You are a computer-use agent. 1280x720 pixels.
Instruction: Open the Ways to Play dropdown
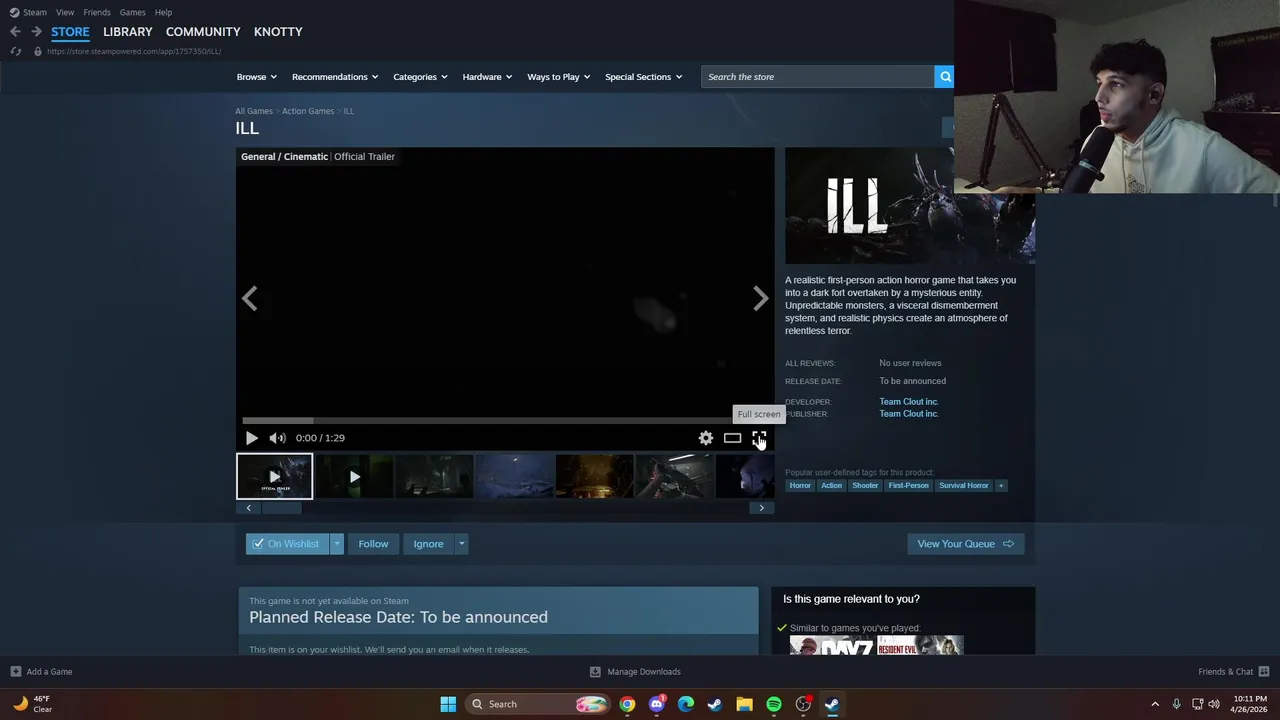pyautogui.click(x=559, y=77)
